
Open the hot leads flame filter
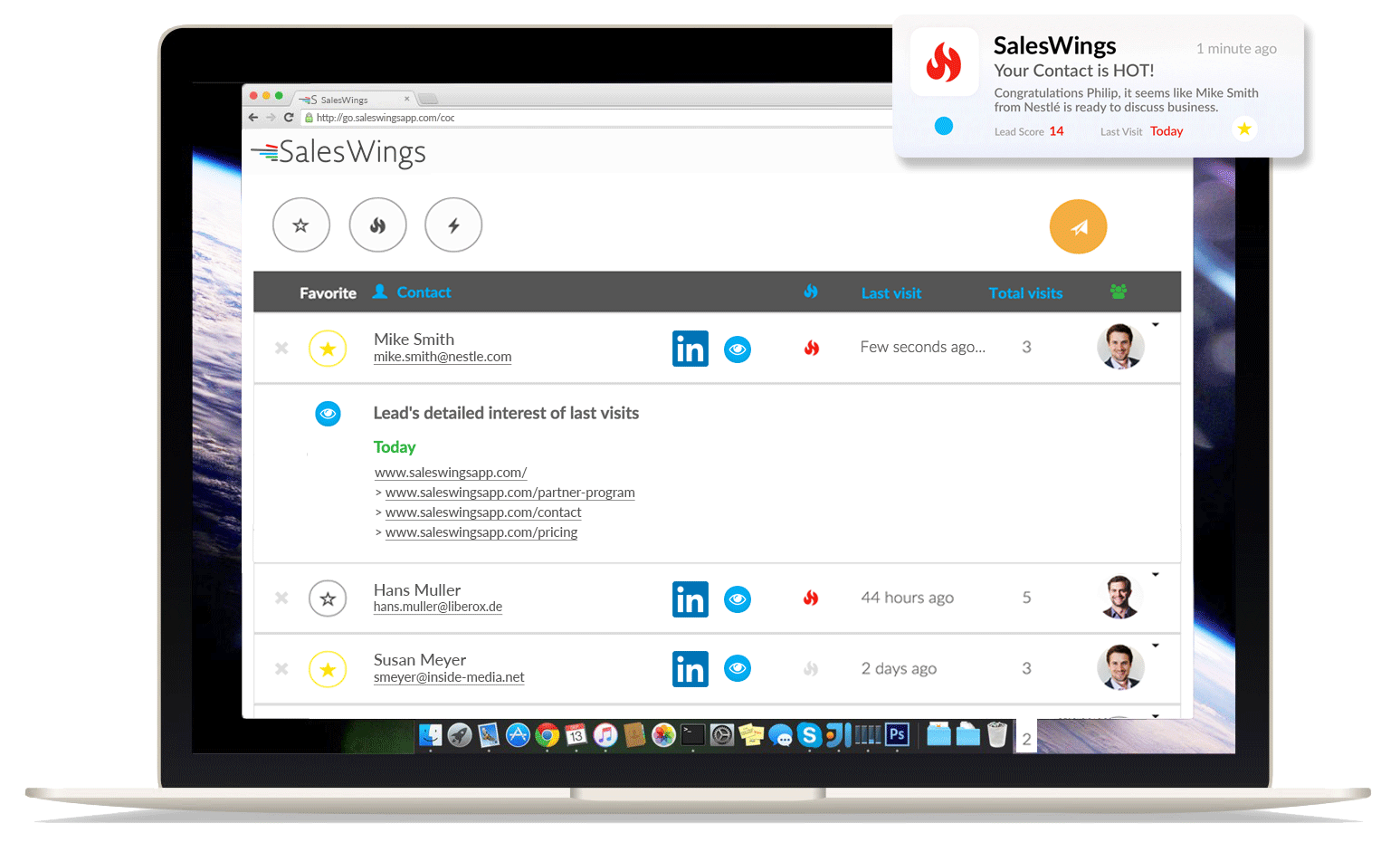click(x=377, y=225)
